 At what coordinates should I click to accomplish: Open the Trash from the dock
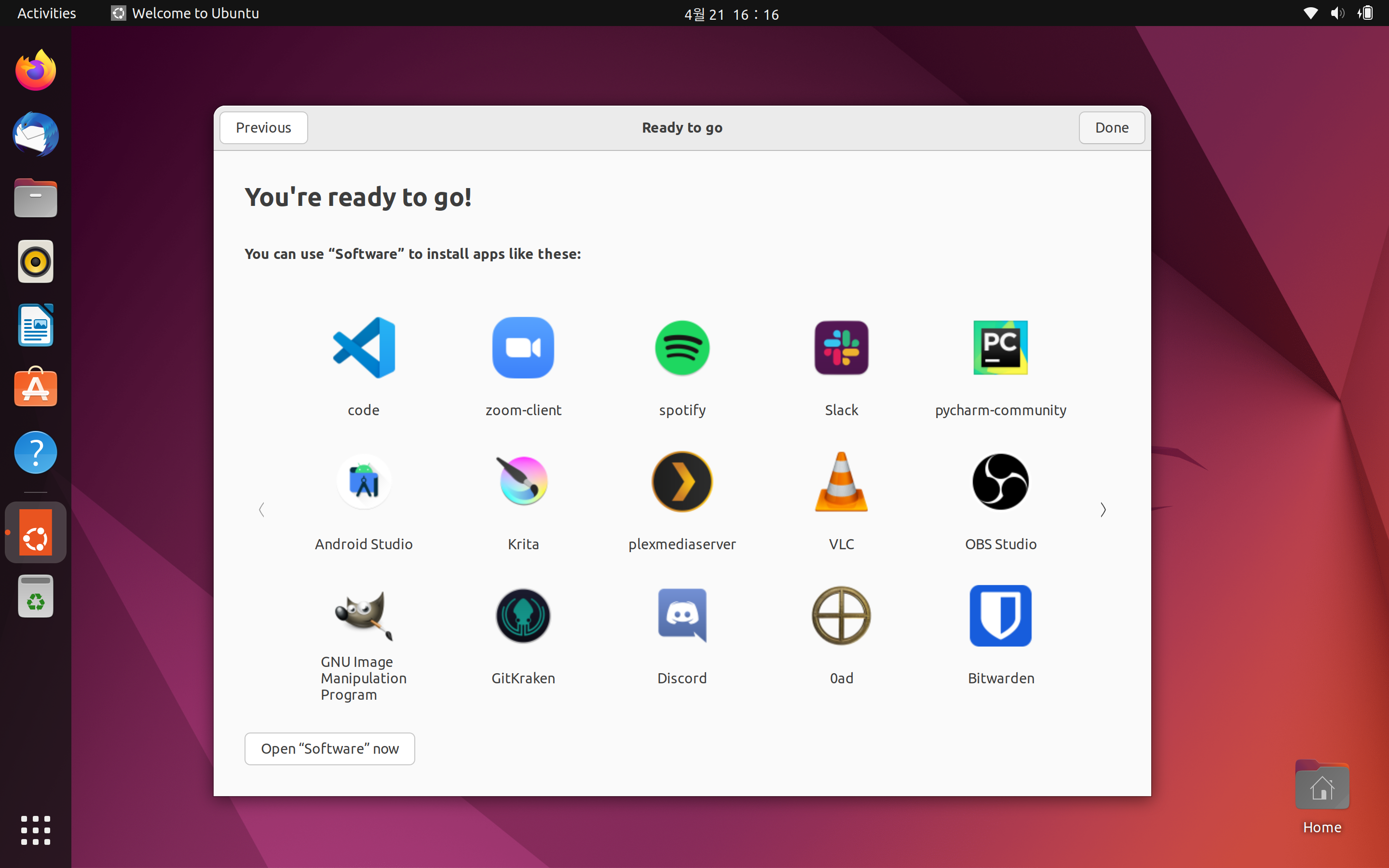click(x=36, y=597)
